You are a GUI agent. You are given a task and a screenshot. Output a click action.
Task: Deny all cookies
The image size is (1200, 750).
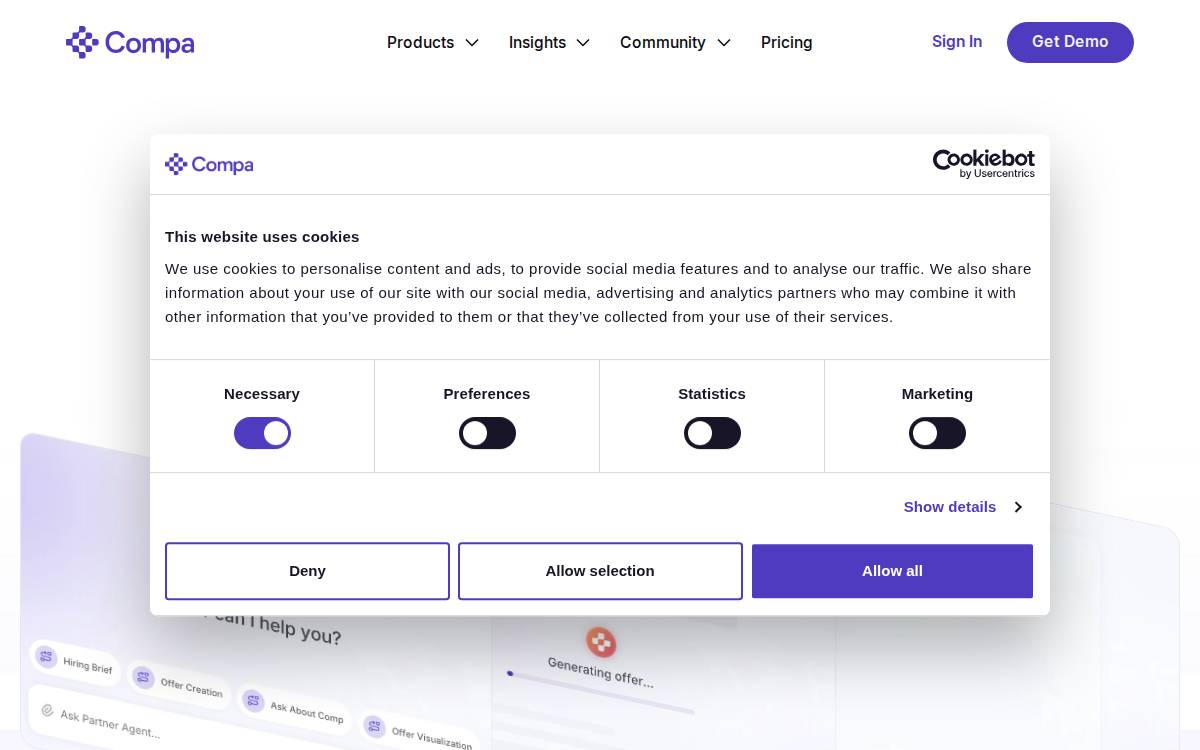click(x=307, y=571)
